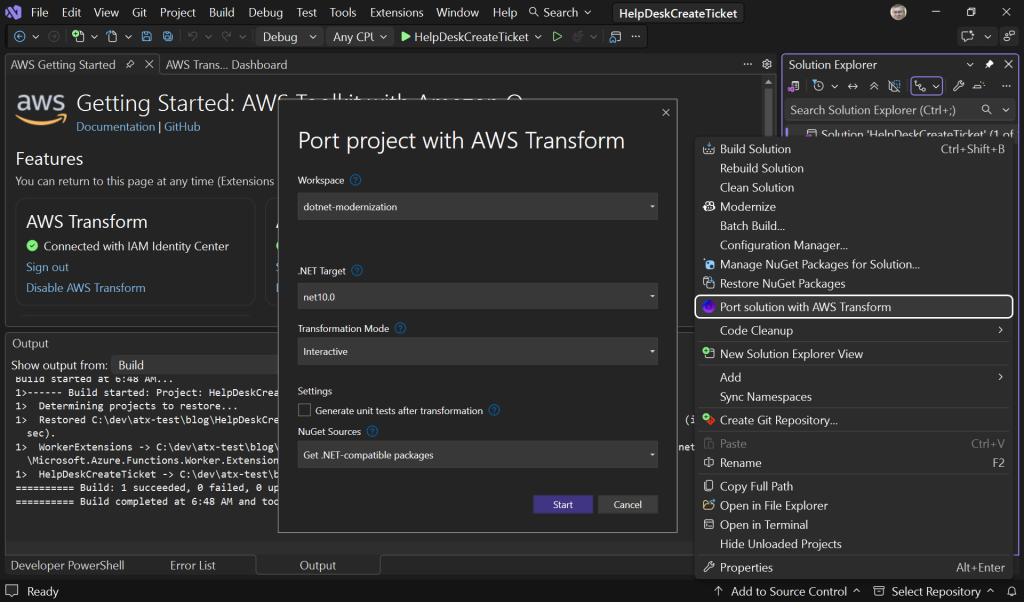Click in Search Solution Explorer field
Screen dimensions: 1024x602
pyautogui.click(x=882, y=110)
